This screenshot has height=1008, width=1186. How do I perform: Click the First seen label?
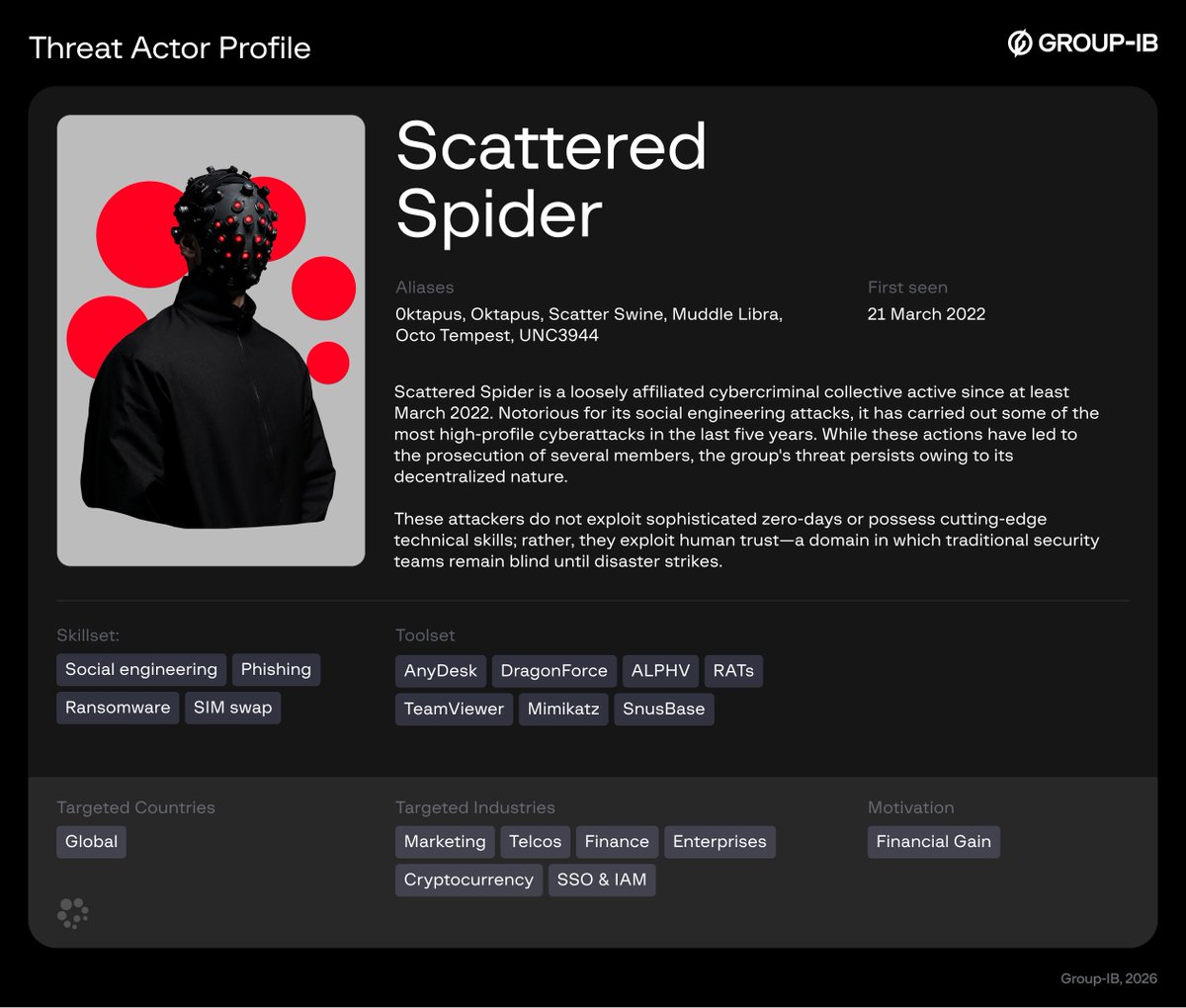click(x=907, y=288)
